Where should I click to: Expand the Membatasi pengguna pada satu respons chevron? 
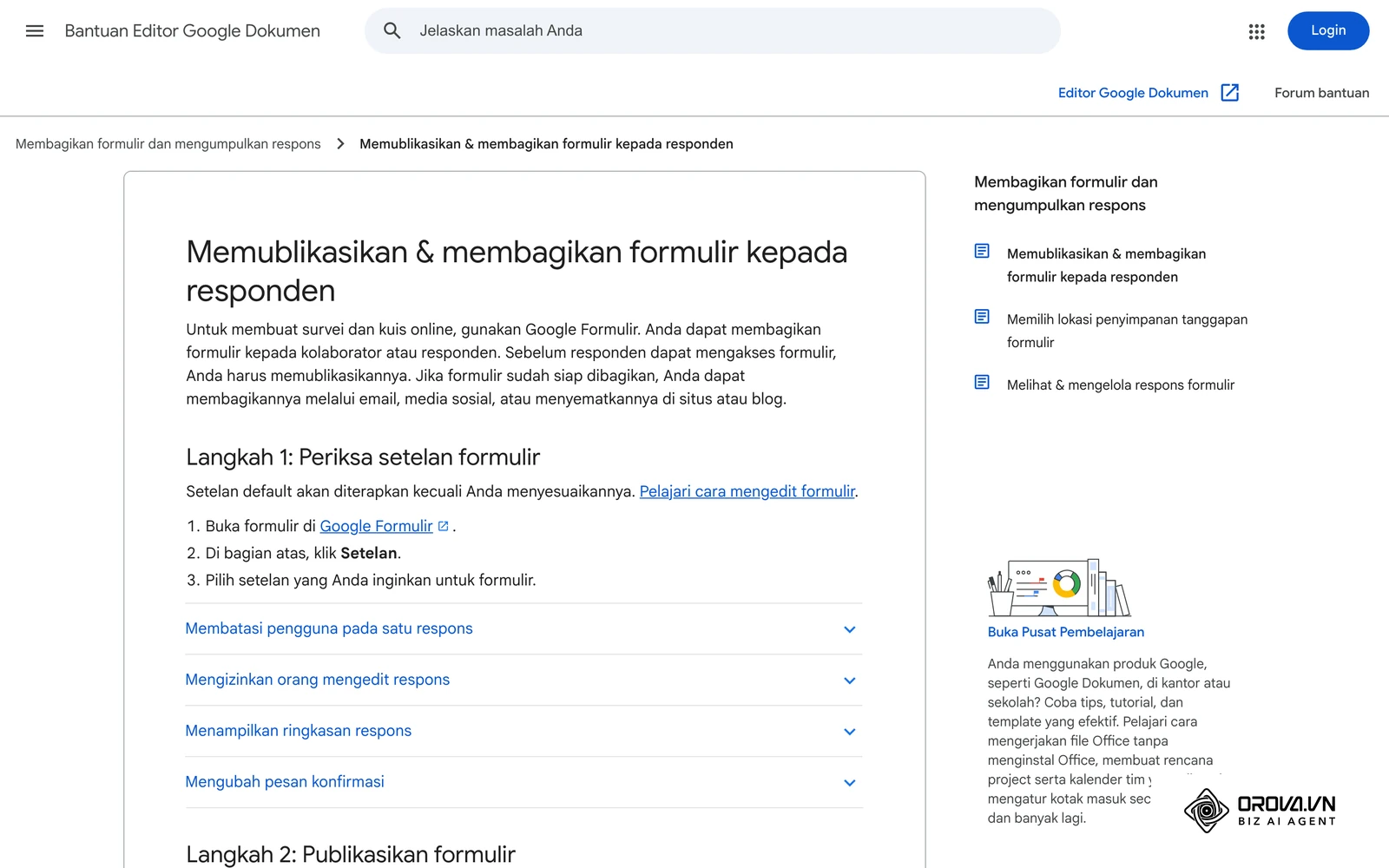pyautogui.click(x=850, y=629)
